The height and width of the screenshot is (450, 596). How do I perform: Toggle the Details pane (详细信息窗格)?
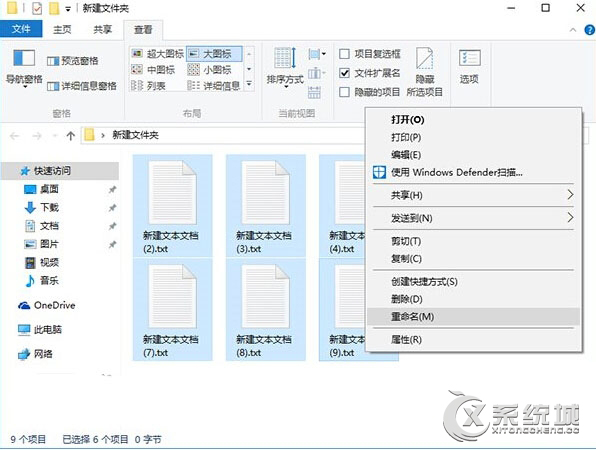[82, 86]
